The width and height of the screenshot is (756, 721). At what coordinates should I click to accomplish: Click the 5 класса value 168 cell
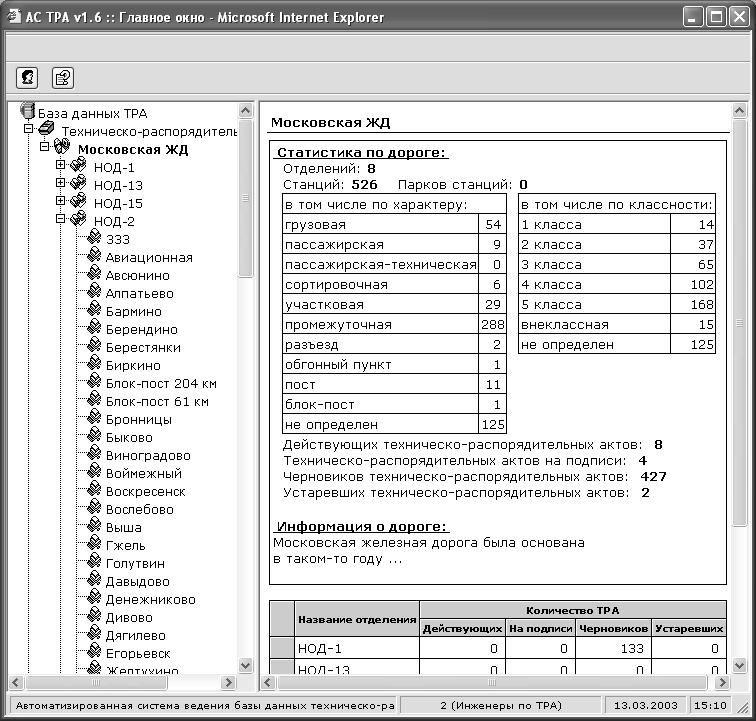point(693,304)
